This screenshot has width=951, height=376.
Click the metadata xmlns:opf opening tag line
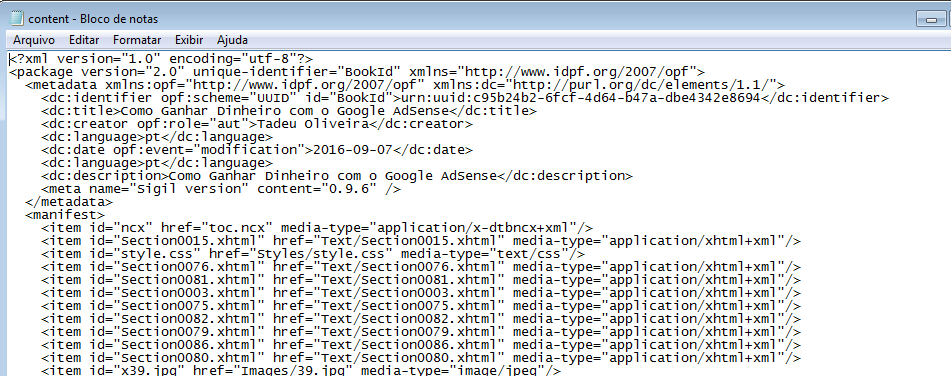point(405,85)
